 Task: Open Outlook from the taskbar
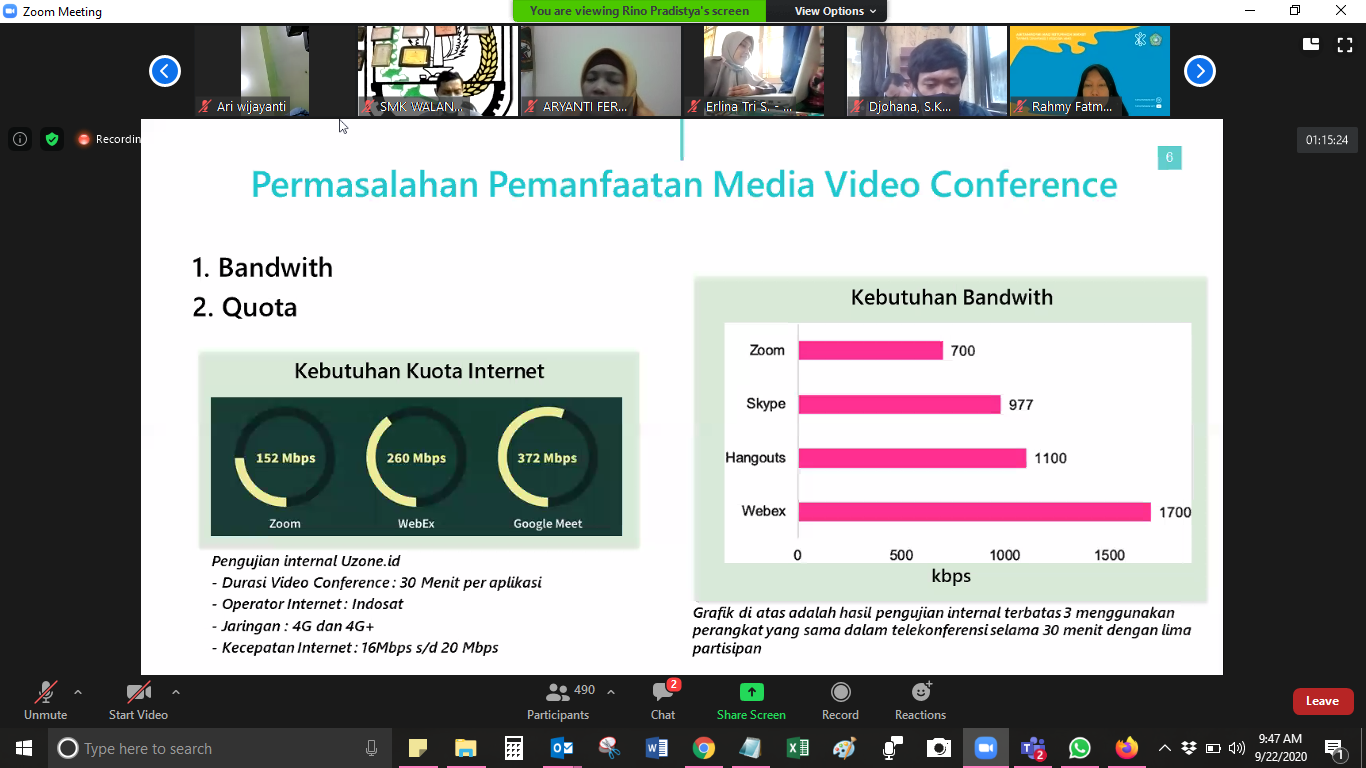(x=562, y=748)
